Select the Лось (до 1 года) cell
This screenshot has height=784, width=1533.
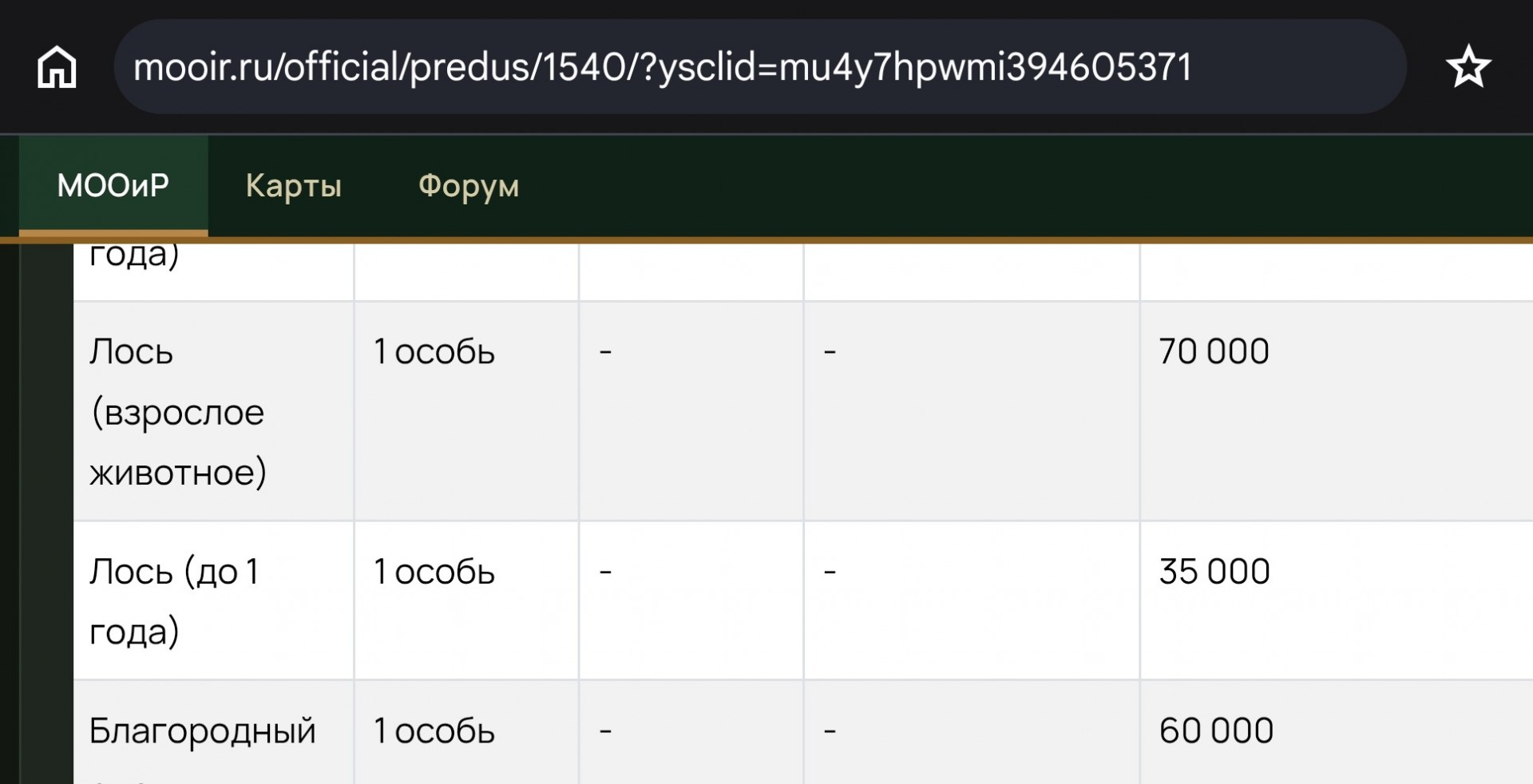pos(214,601)
